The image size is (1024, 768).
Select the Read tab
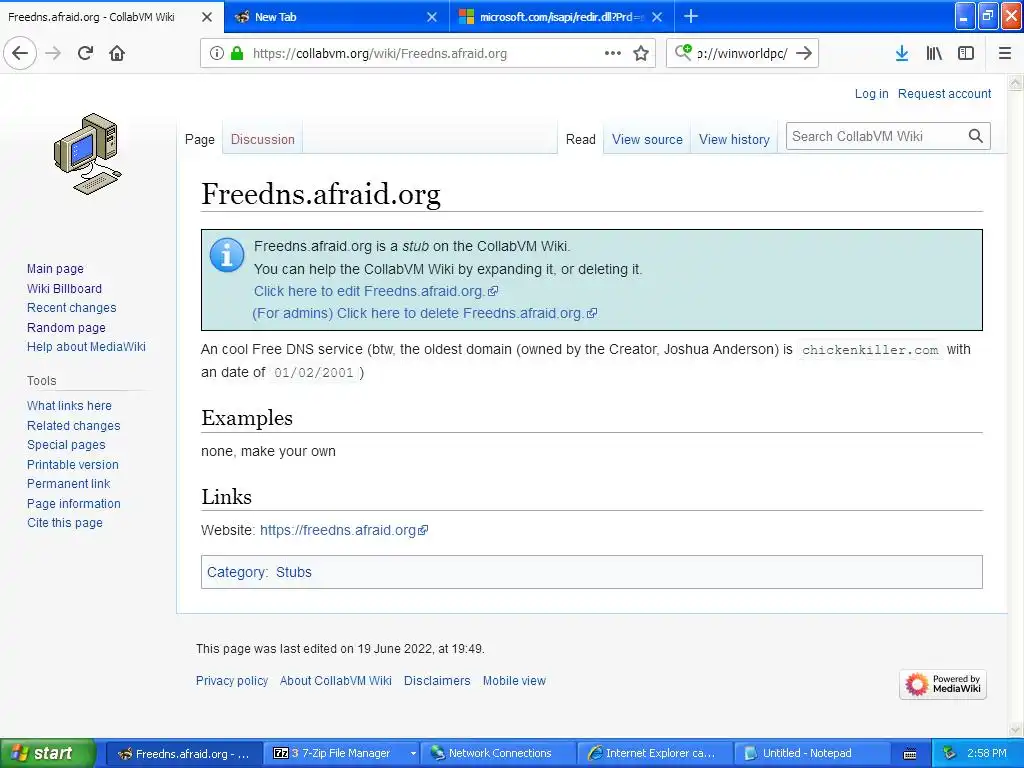click(581, 139)
